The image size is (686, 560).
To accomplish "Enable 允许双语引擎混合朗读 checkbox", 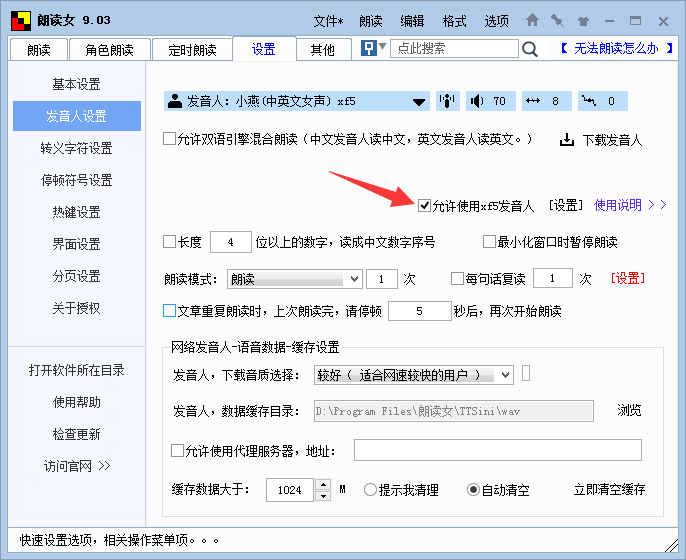I will [x=169, y=139].
